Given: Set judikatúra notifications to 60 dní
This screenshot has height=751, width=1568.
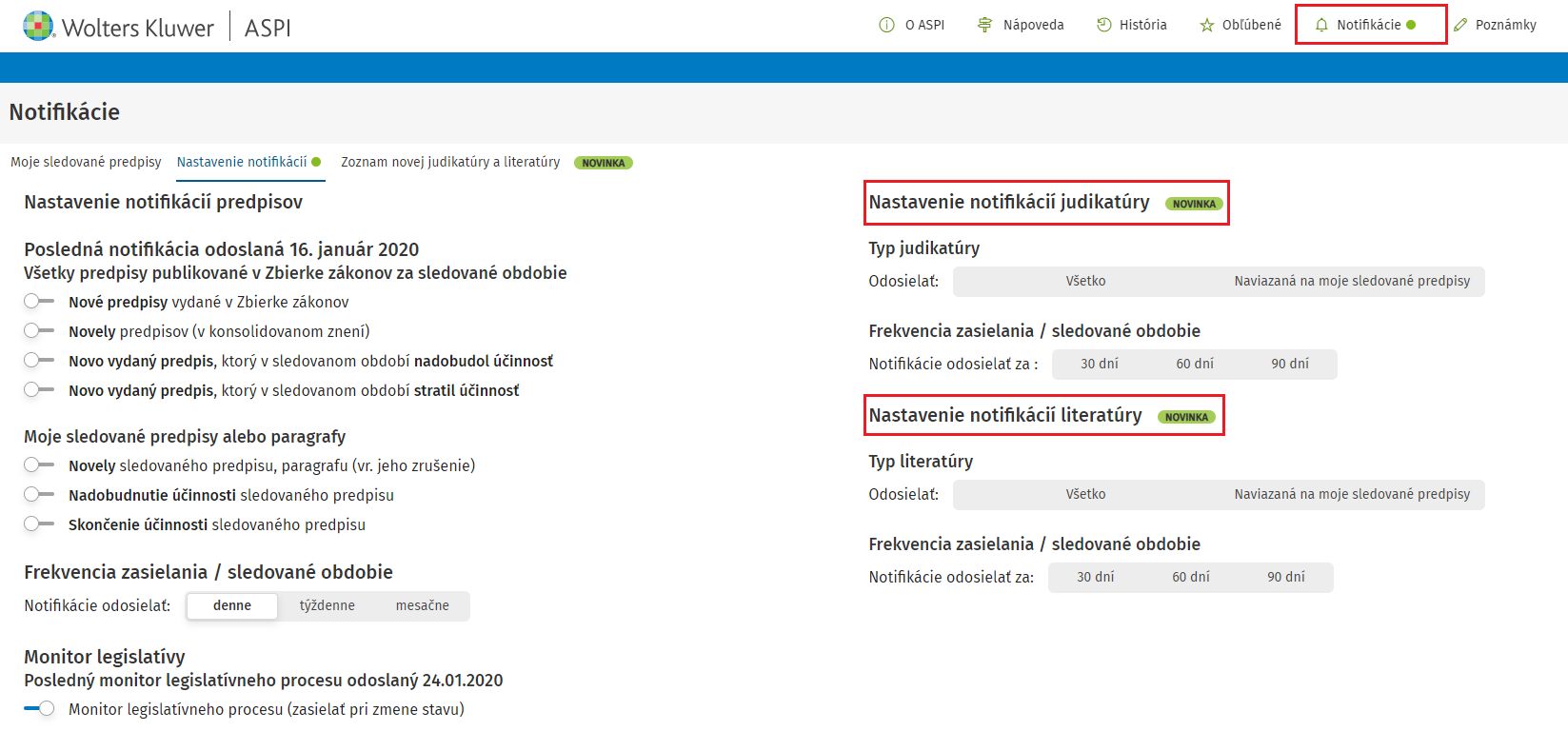Looking at the screenshot, I should [1194, 364].
